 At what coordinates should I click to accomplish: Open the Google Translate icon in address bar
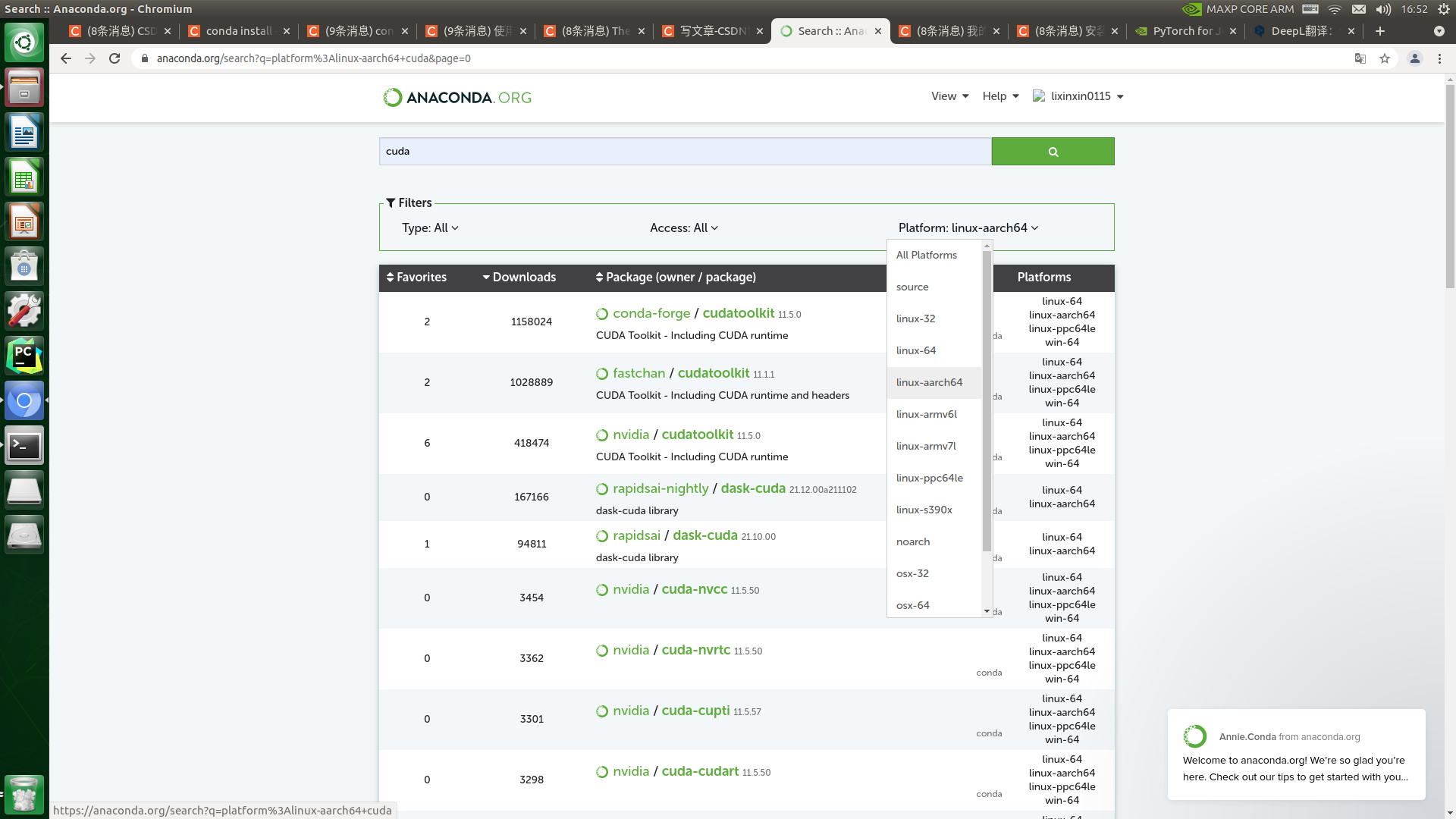click(1360, 58)
